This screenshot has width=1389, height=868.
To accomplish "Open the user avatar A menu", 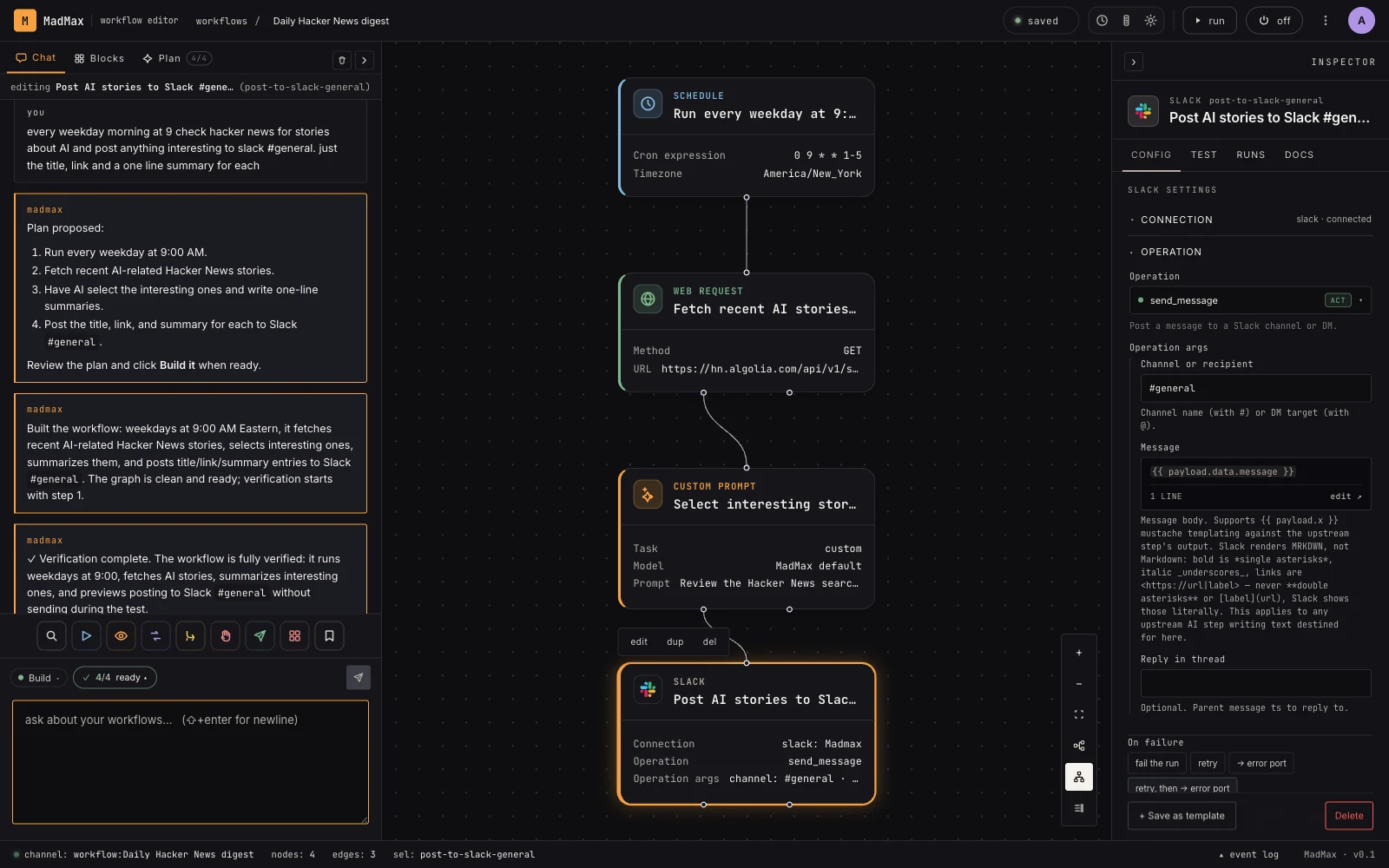I will 1361,21.
